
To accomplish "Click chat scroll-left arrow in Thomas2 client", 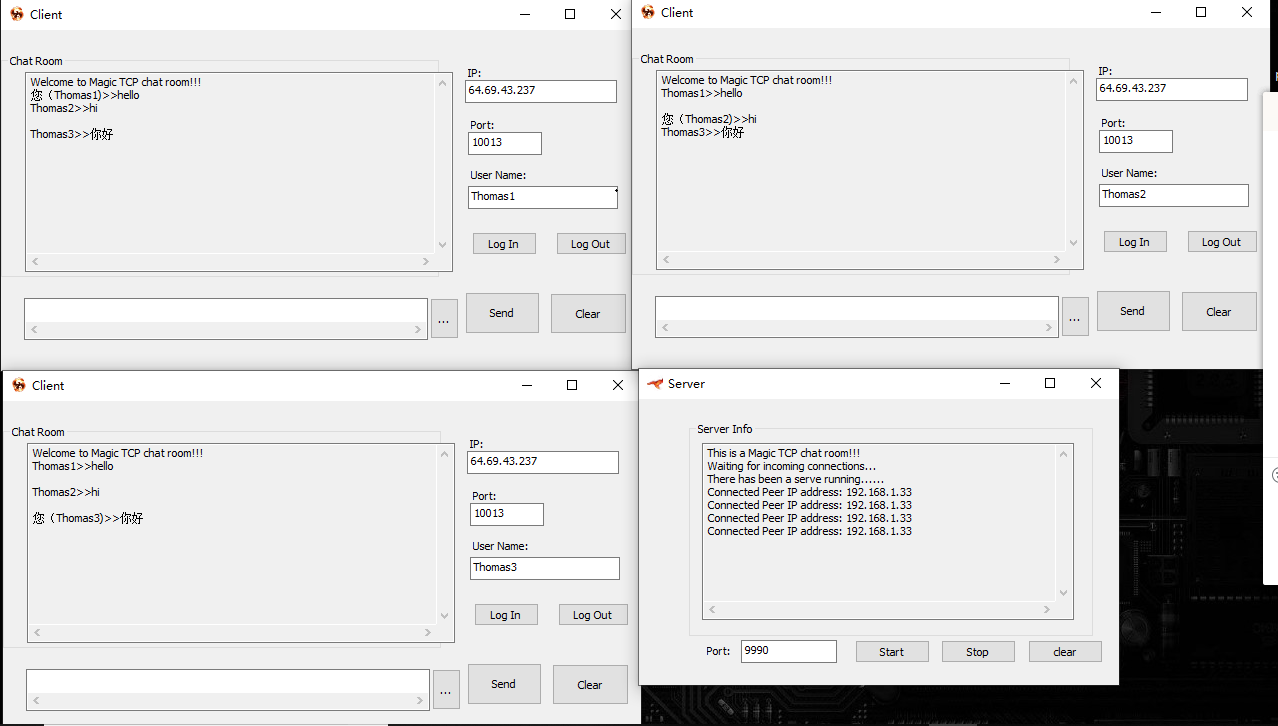I will coord(665,260).
